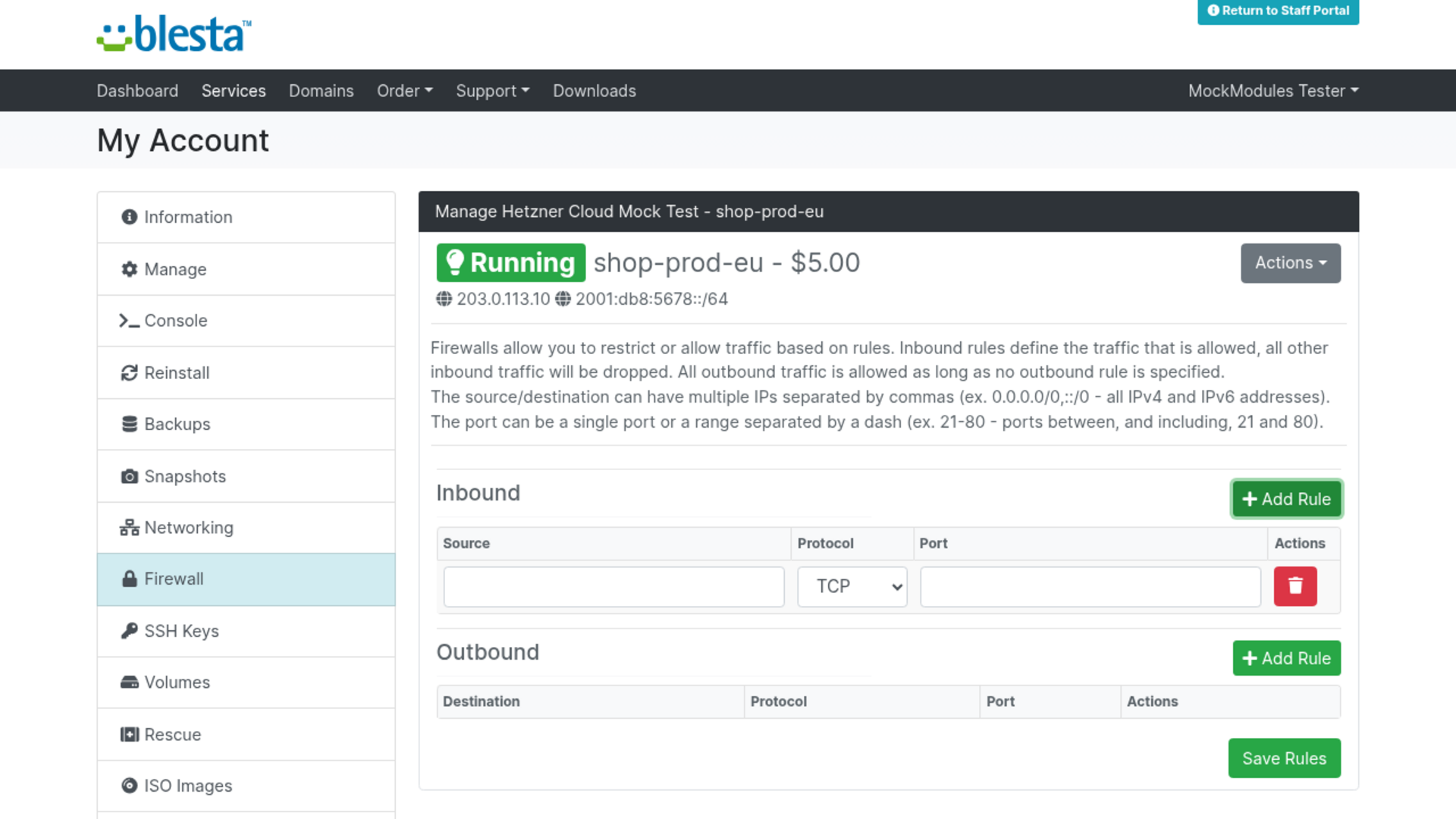Open the SSH Keys sidebar tab
1456x819 pixels.
pos(246,631)
